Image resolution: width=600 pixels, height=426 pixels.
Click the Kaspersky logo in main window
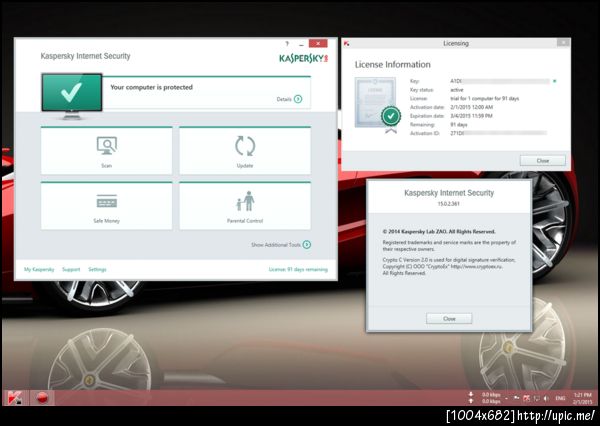point(303,59)
